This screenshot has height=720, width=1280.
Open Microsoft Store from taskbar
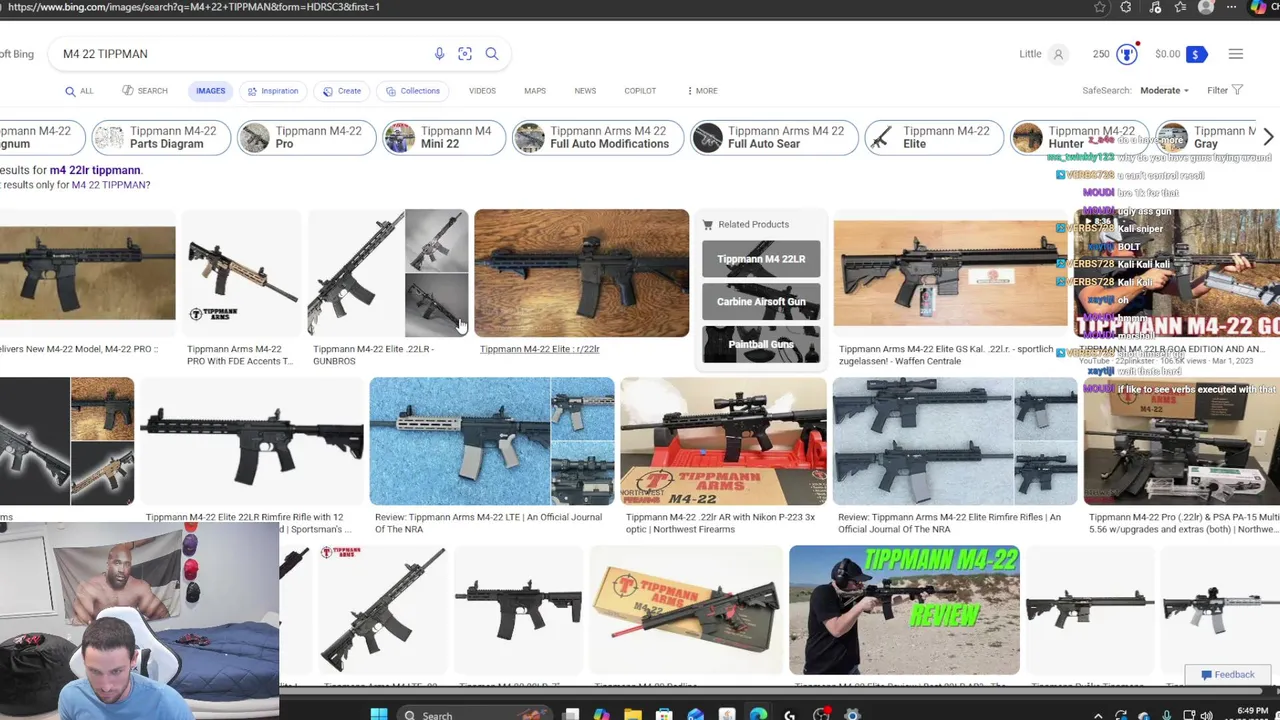664,715
